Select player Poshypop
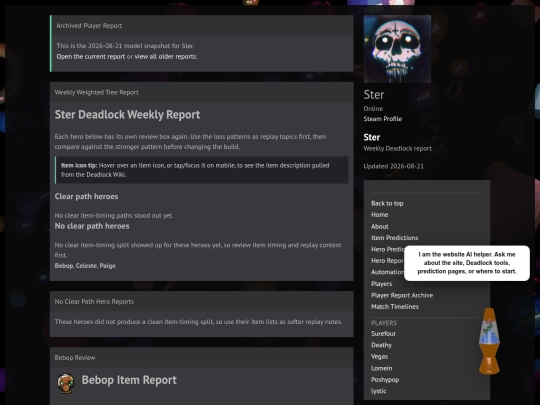 pos(385,380)
